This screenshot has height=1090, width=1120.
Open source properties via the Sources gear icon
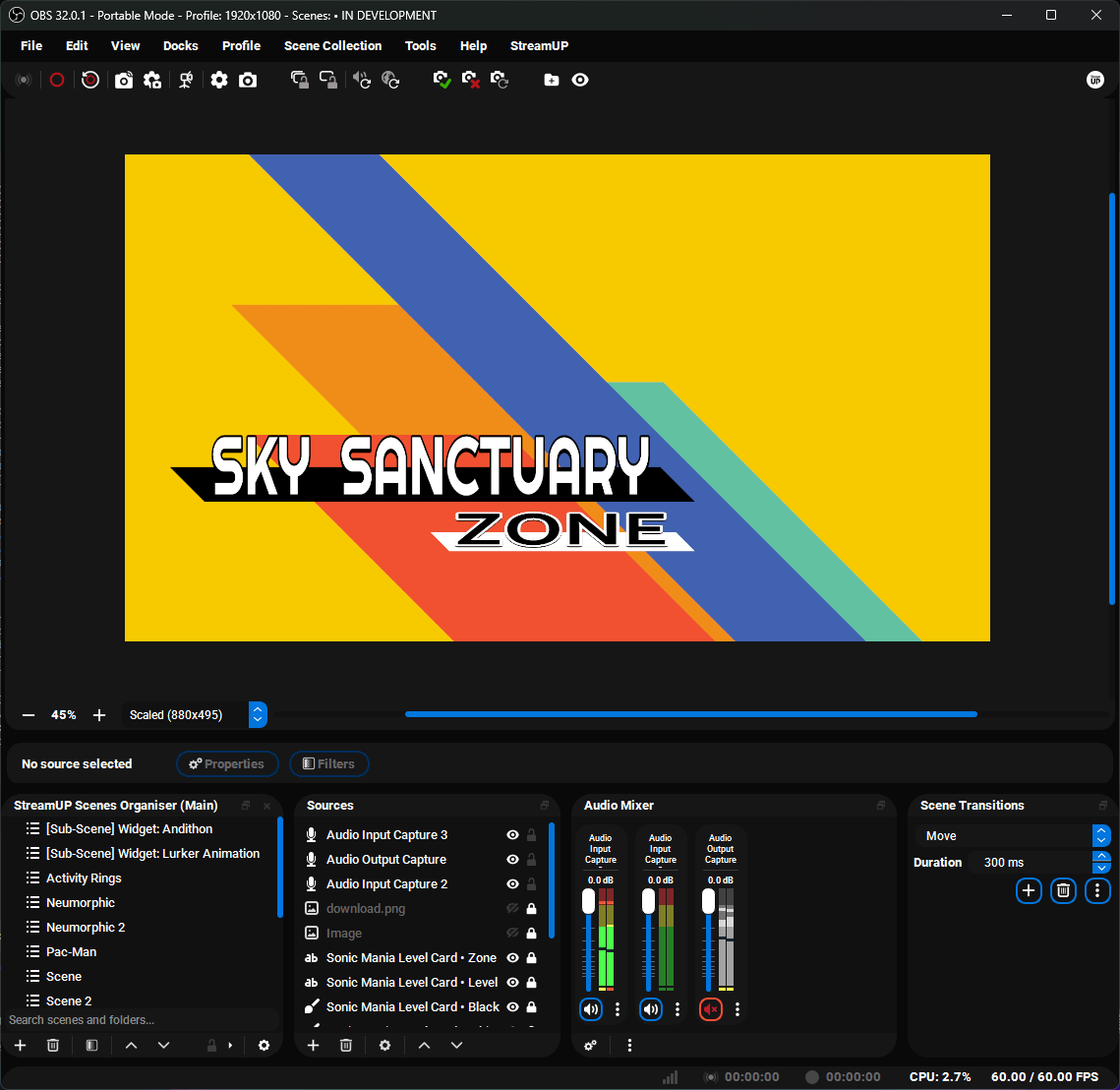pyautogui.click(x=384, y=1045)
